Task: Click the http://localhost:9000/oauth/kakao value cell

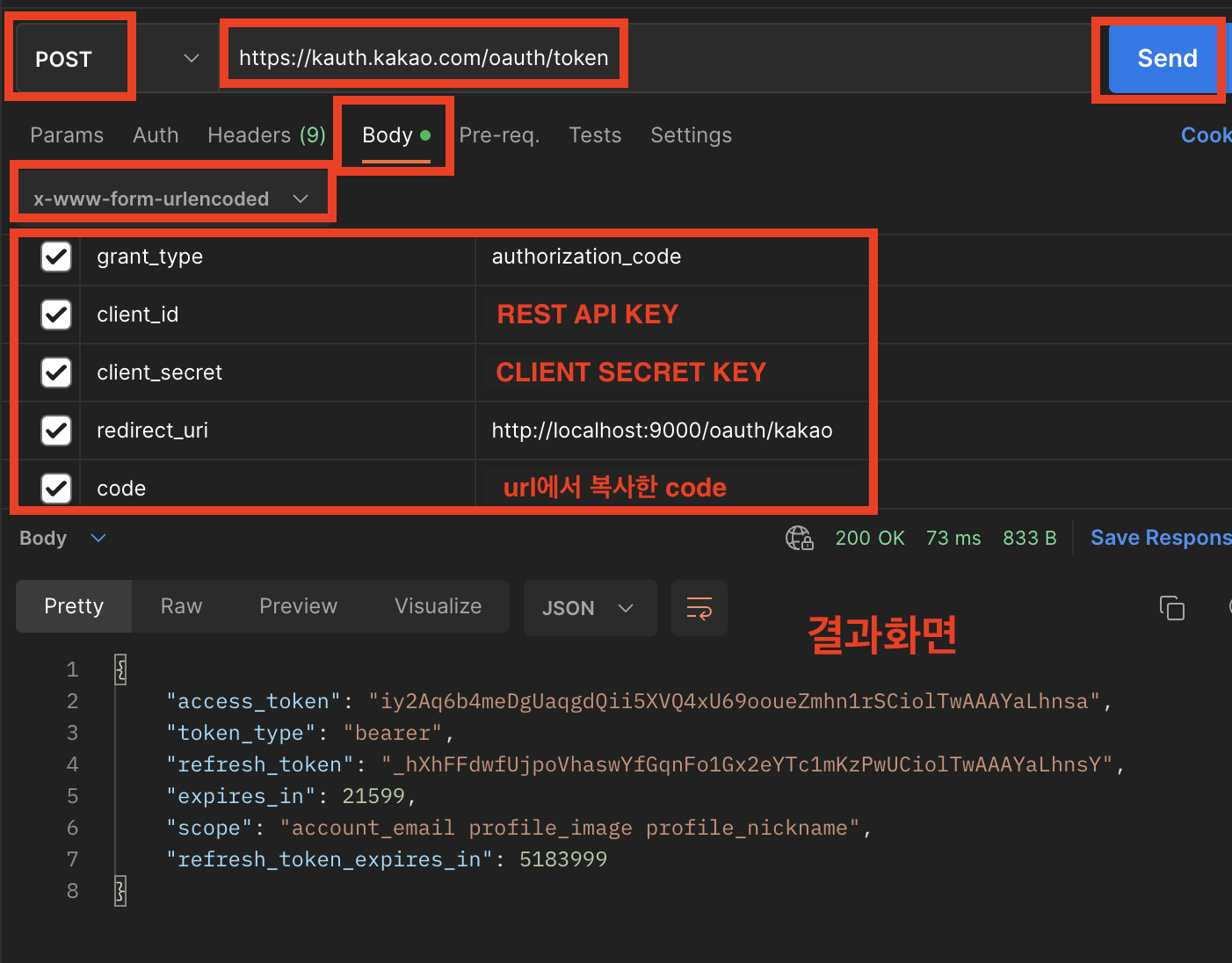Action: click(672, 431)
